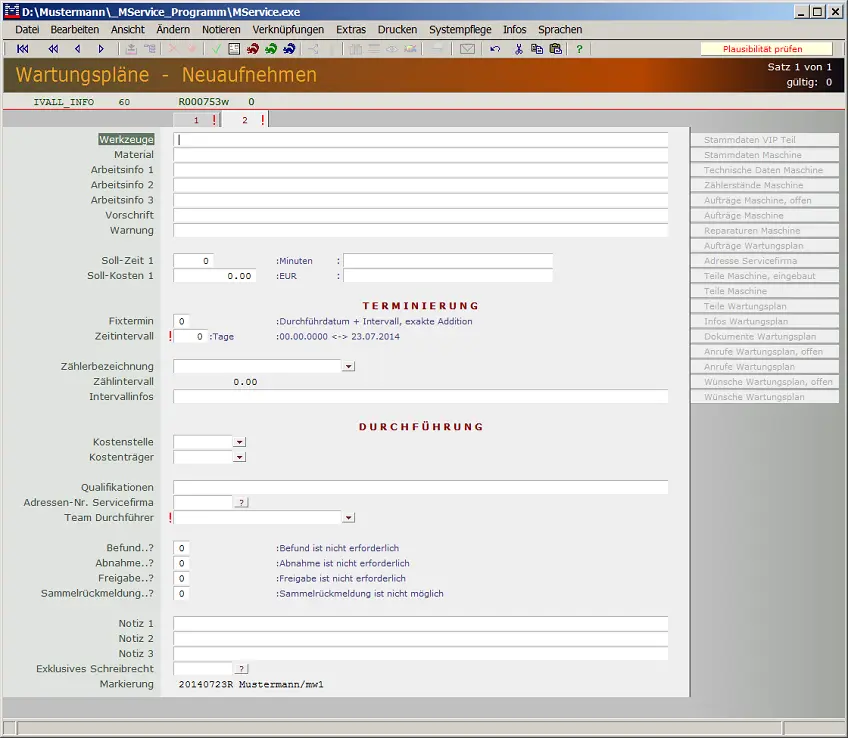Click the scissors cut icon
Viewport: 848px width, 738px height.
click(519, 49)
